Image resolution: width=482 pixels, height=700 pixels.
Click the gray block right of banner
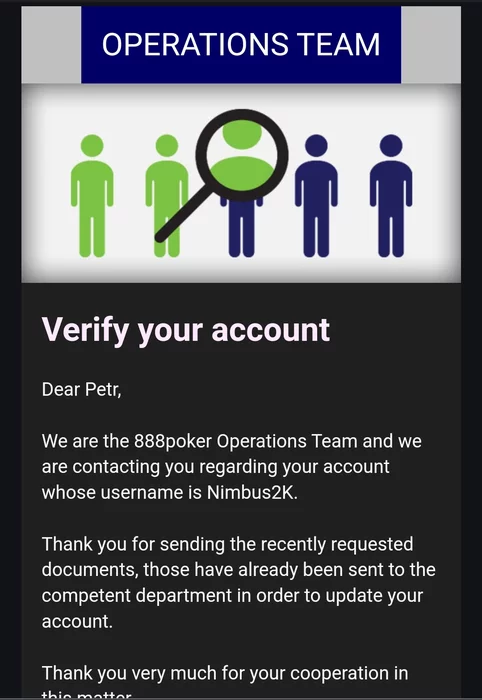click(431, 45)
